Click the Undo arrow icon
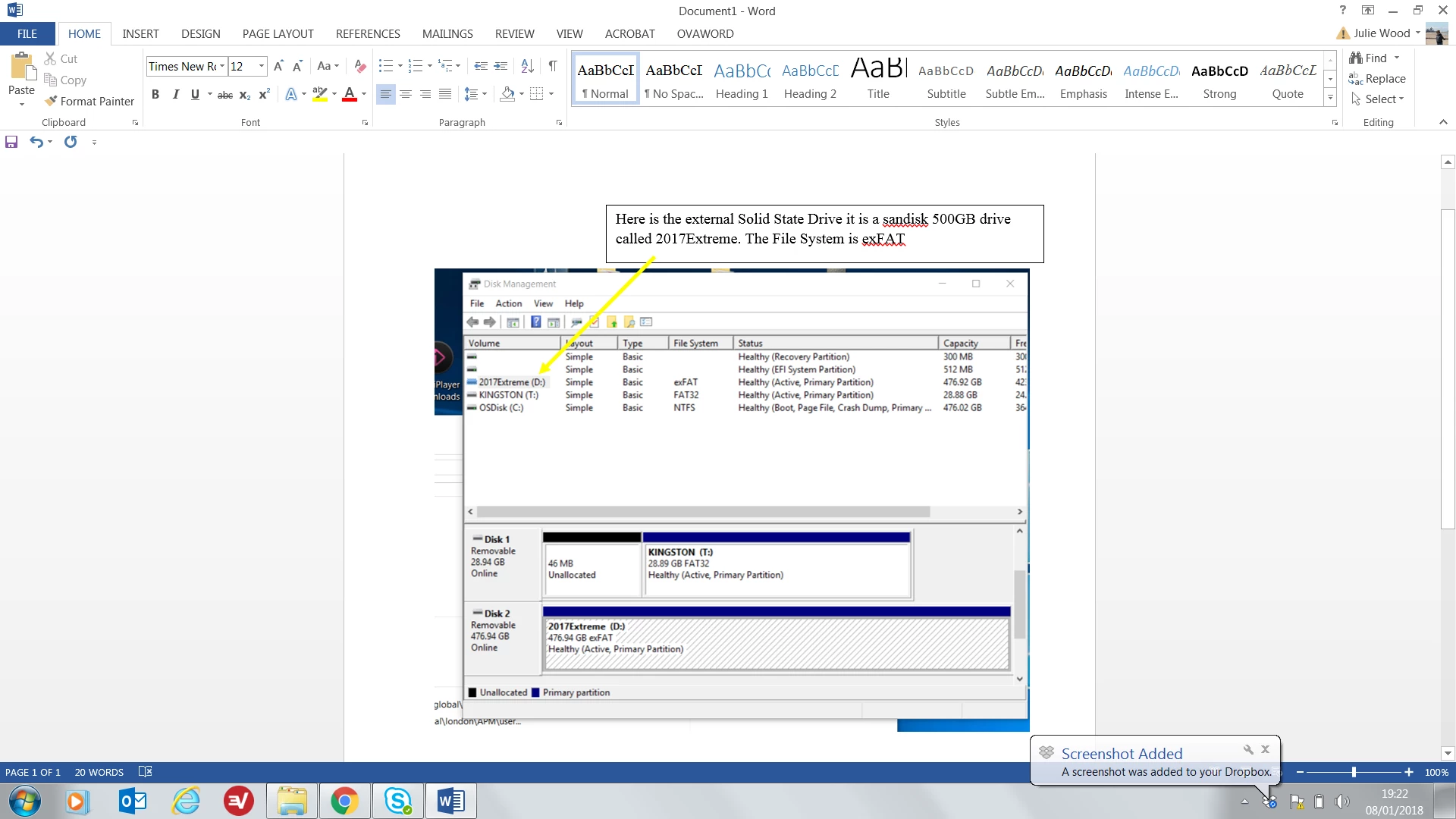 [x=36, y=142]
